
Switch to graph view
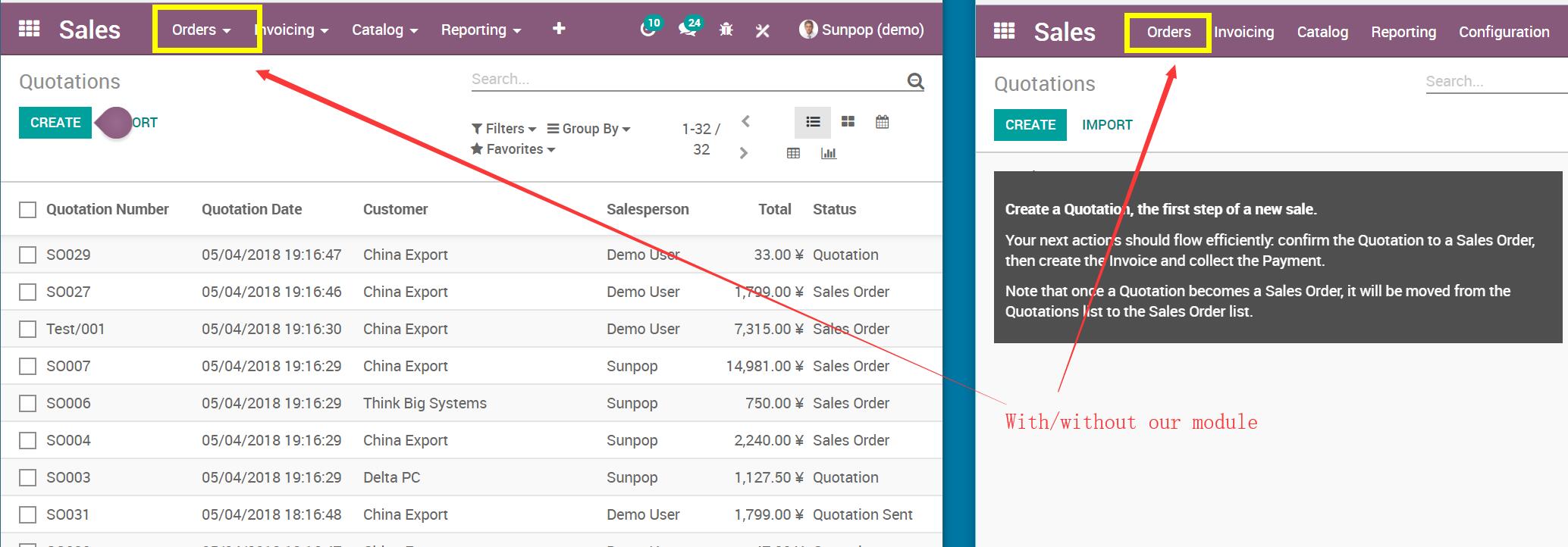(x=829, y=153)
